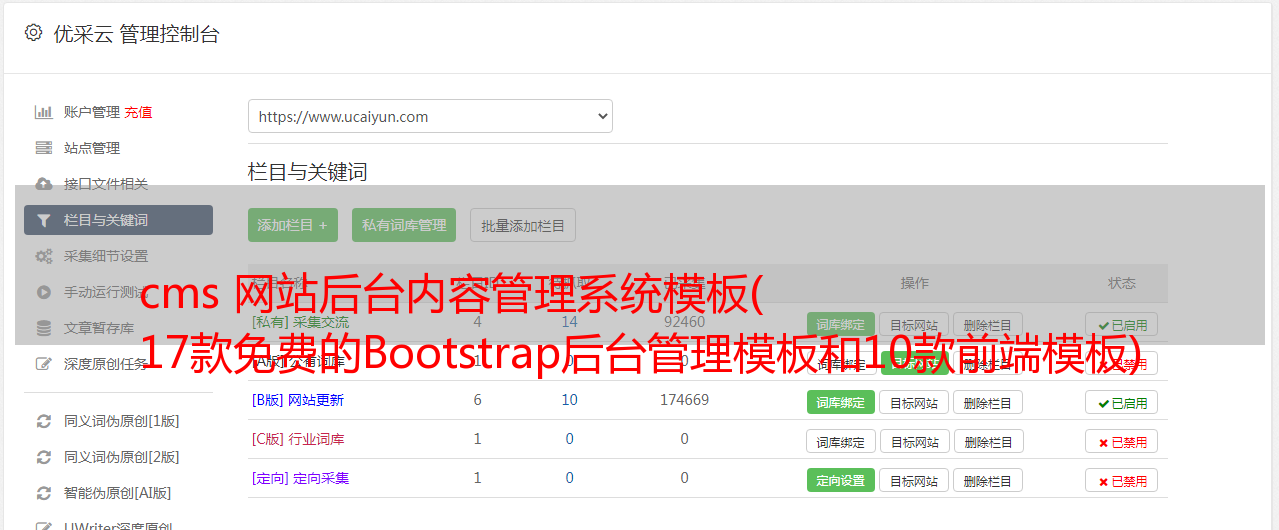The height and width of the screenshot is (530, 1279).
Task: Click the server icon for 站点管理
Action: pos(43,148)
